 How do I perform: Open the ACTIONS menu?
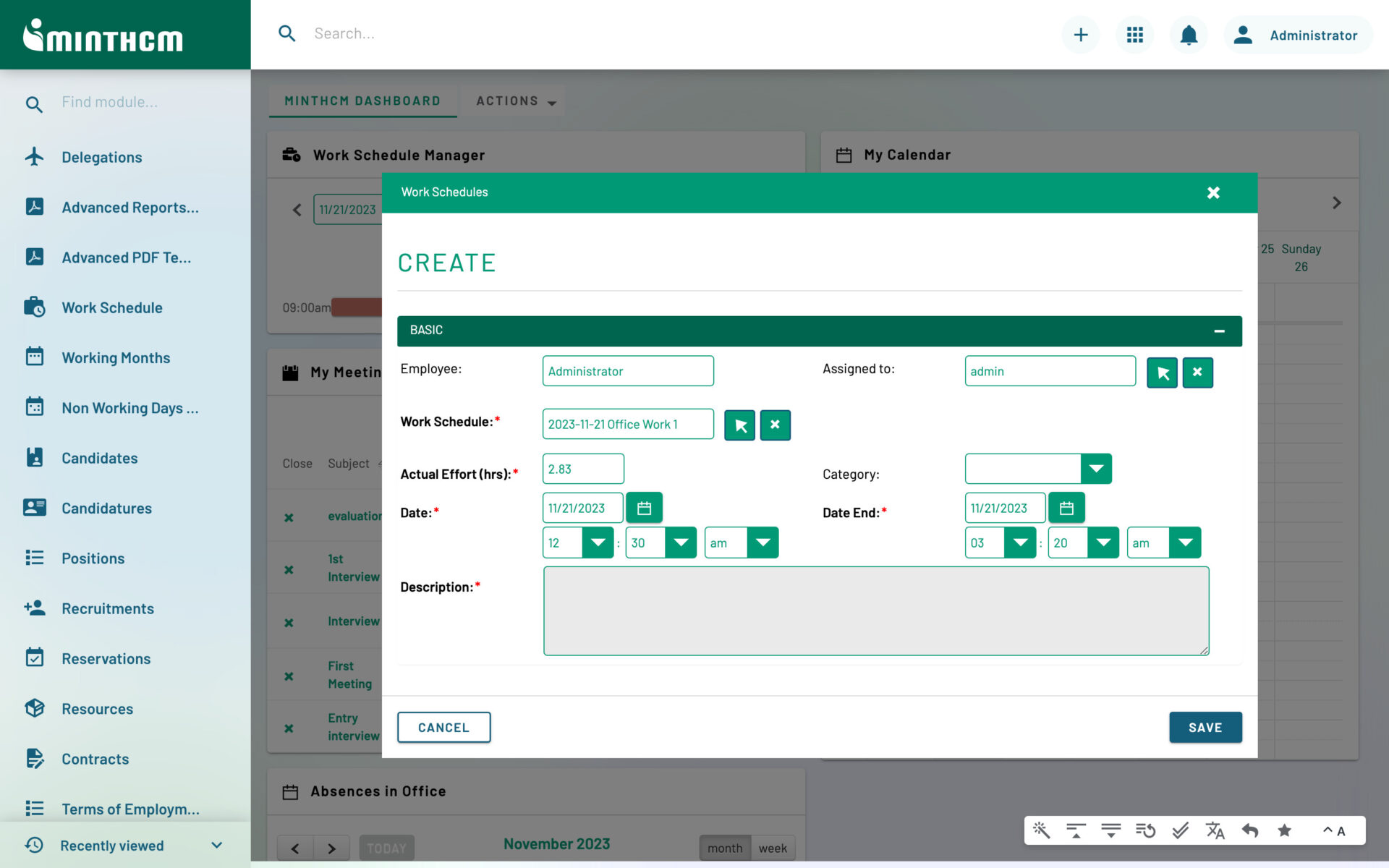513,101
